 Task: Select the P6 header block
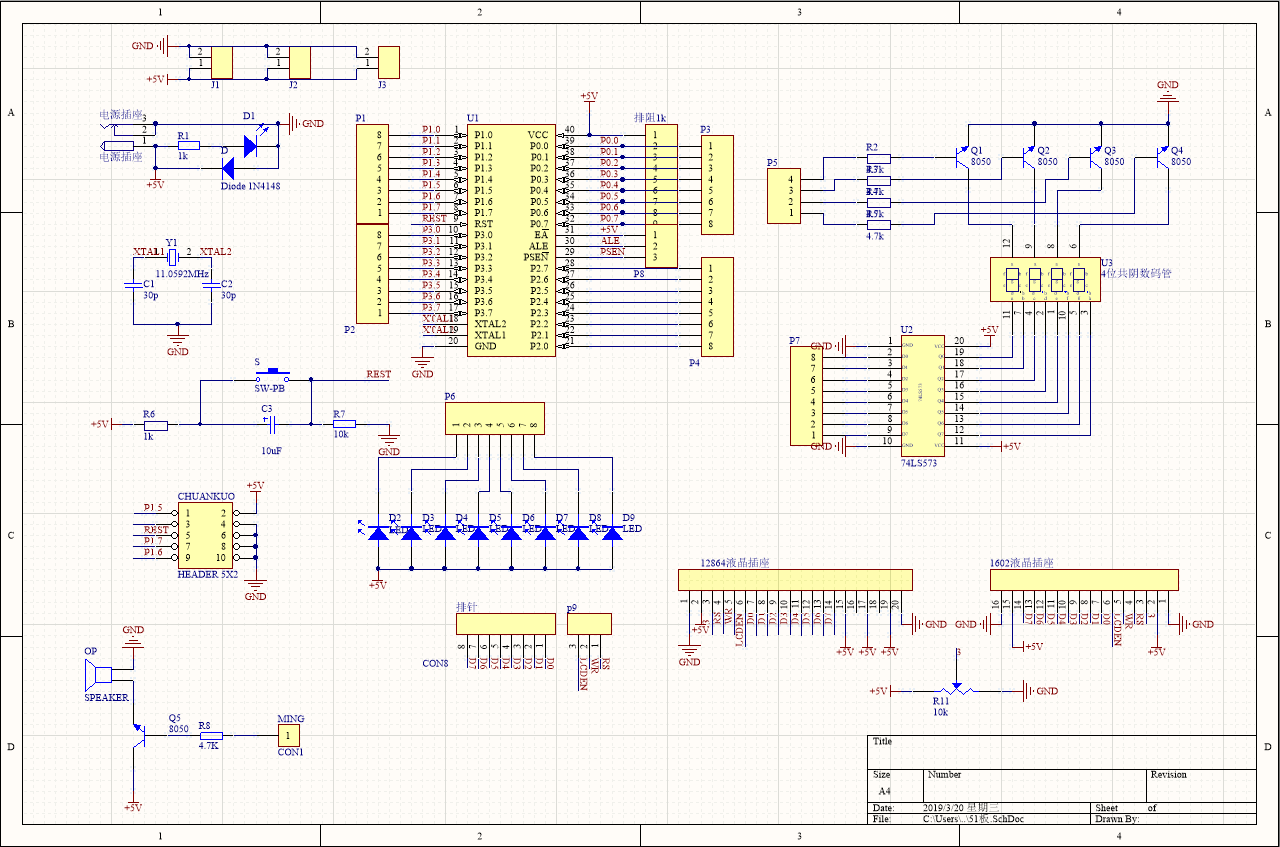tap(495, 418)
